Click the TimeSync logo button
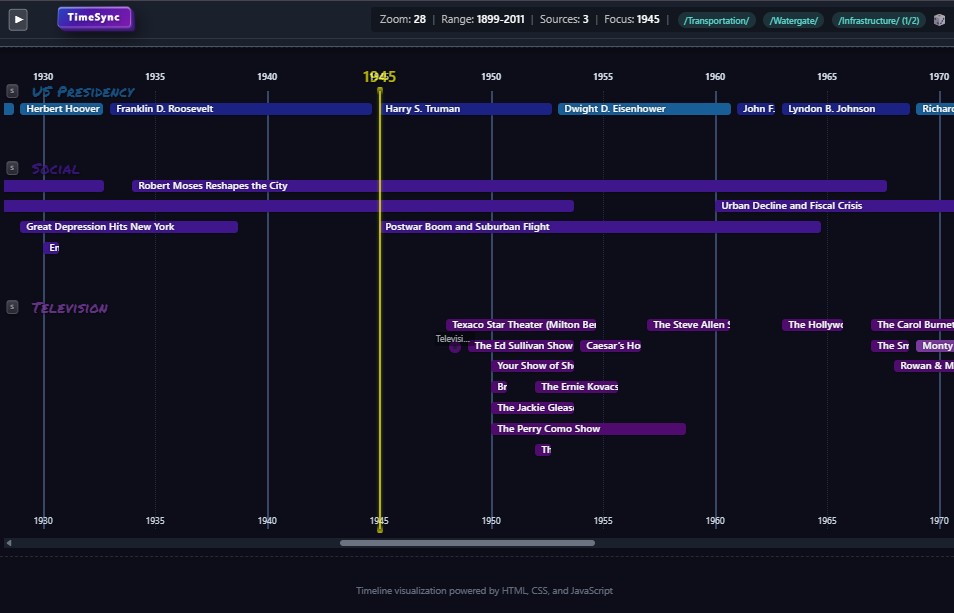954x613 pixels. pos(94,18)
